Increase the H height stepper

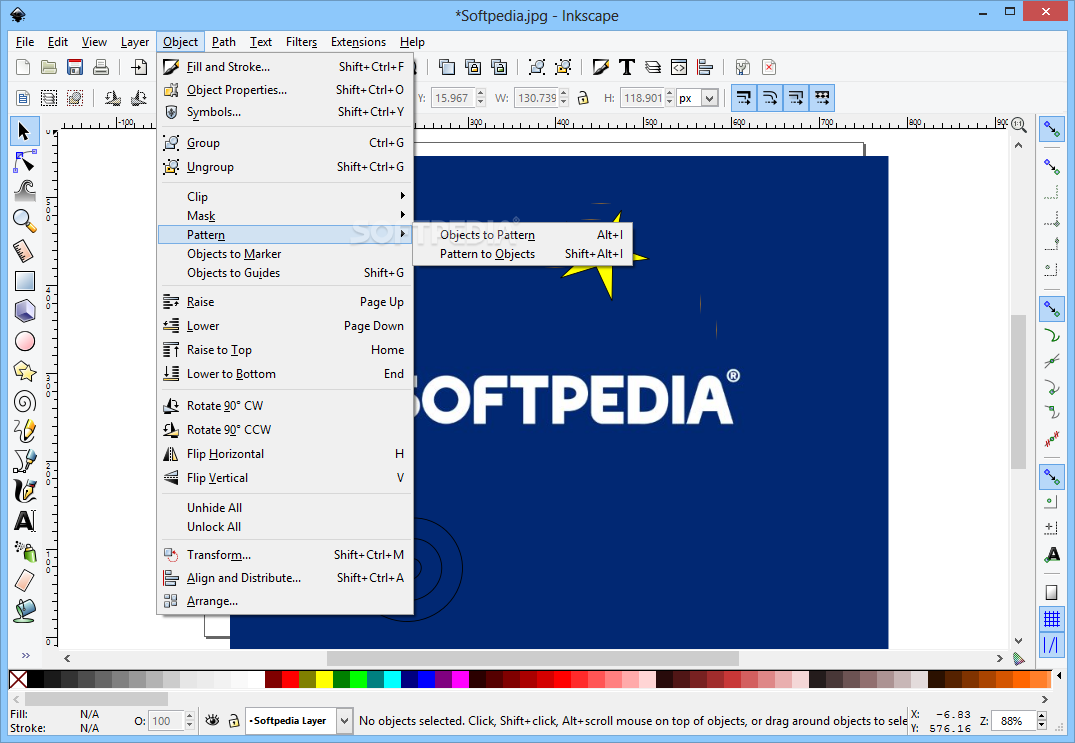pyautogui.click(x=670, y=94)
